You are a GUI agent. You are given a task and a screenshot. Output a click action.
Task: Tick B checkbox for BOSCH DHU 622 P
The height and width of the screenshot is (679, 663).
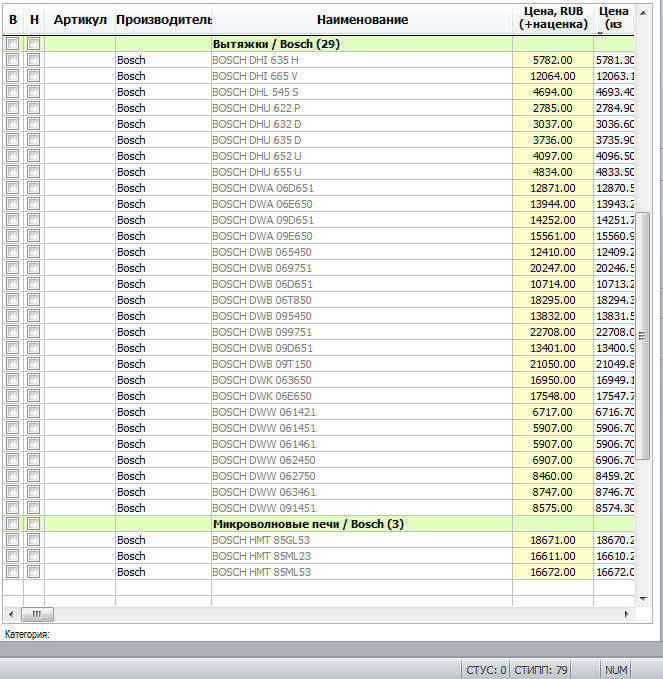tap(13, 108)
